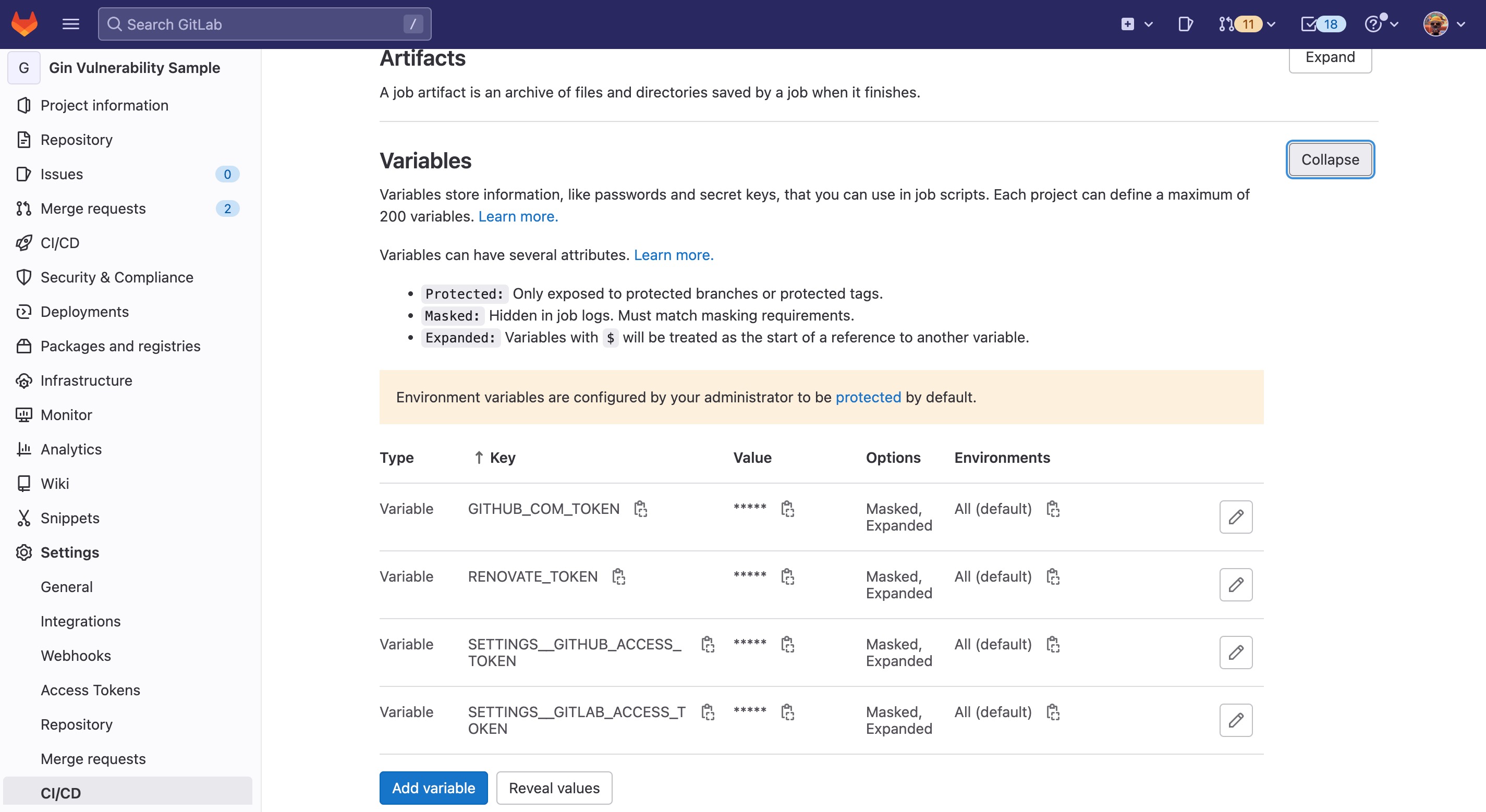This screenshot has width=1486, height=812.
Task: Copy the GITHUB_COM_TOKEN environment scope
Action: (x=1053, y=509)
